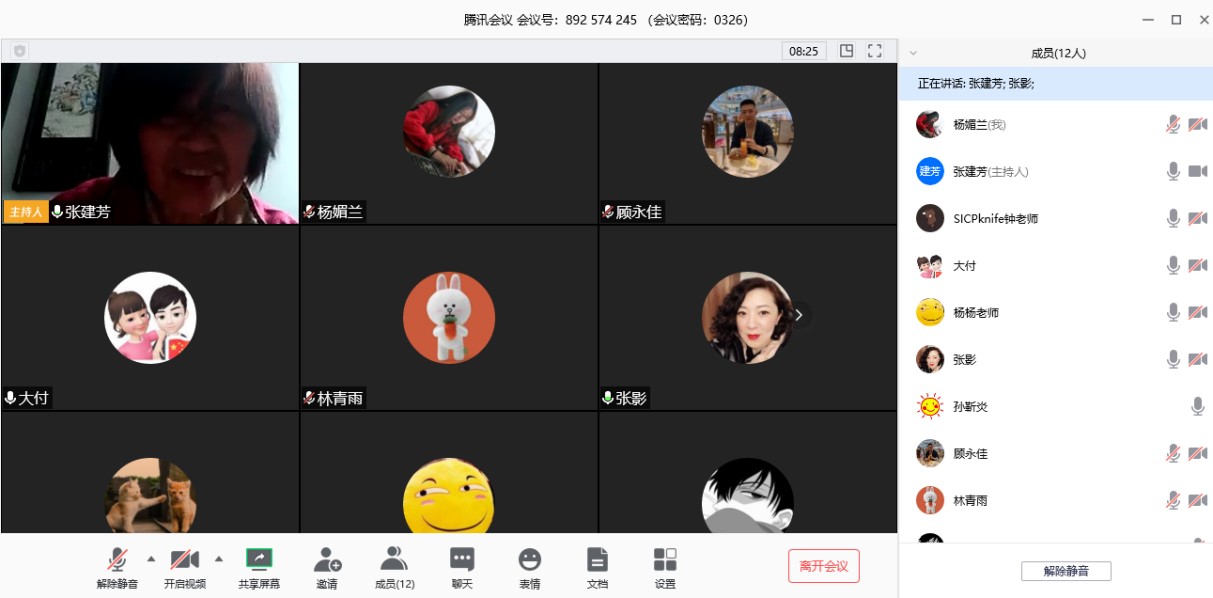The image size is (1213, 598).
Task: Enter full screen mode icon
Action: tap(875, 51)
